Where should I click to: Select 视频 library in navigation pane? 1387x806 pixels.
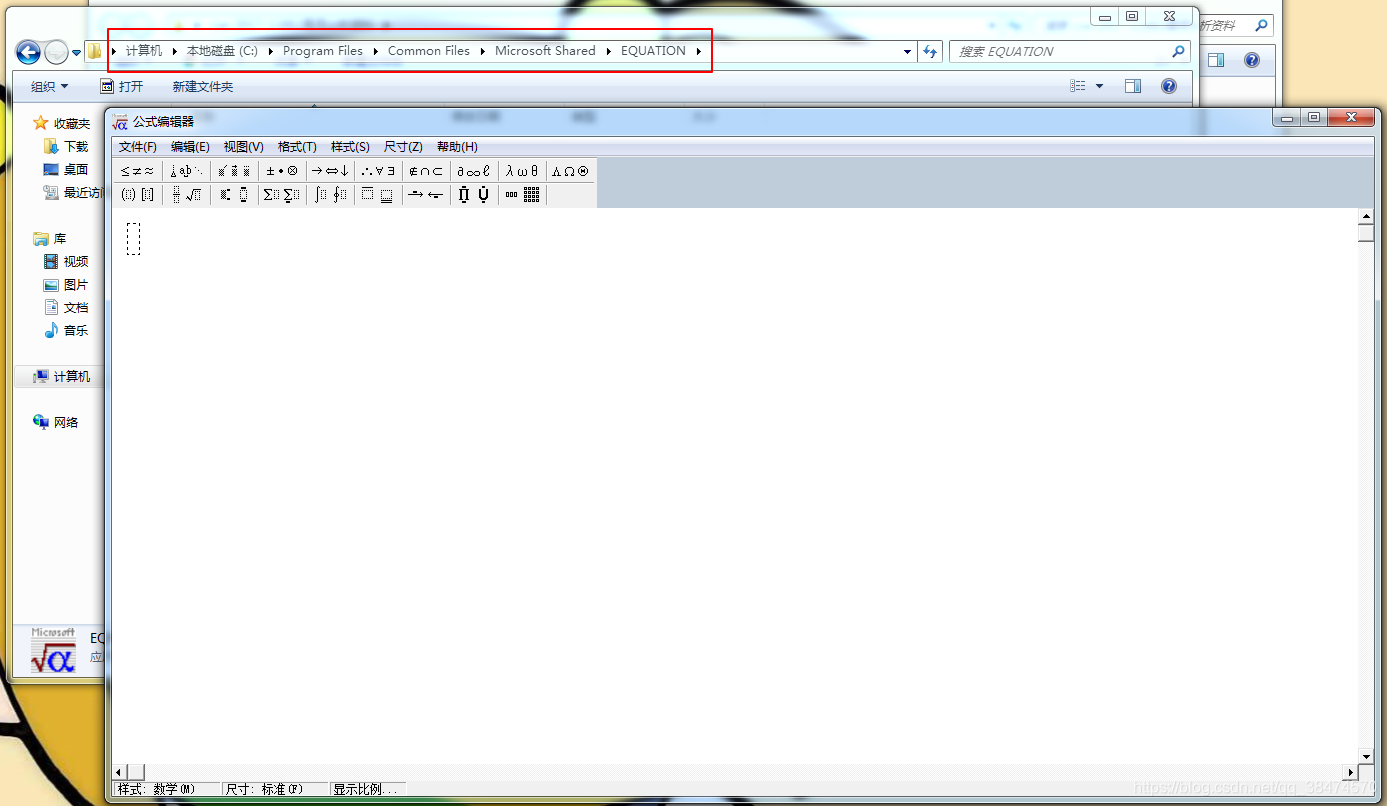[x=66, y=261]
